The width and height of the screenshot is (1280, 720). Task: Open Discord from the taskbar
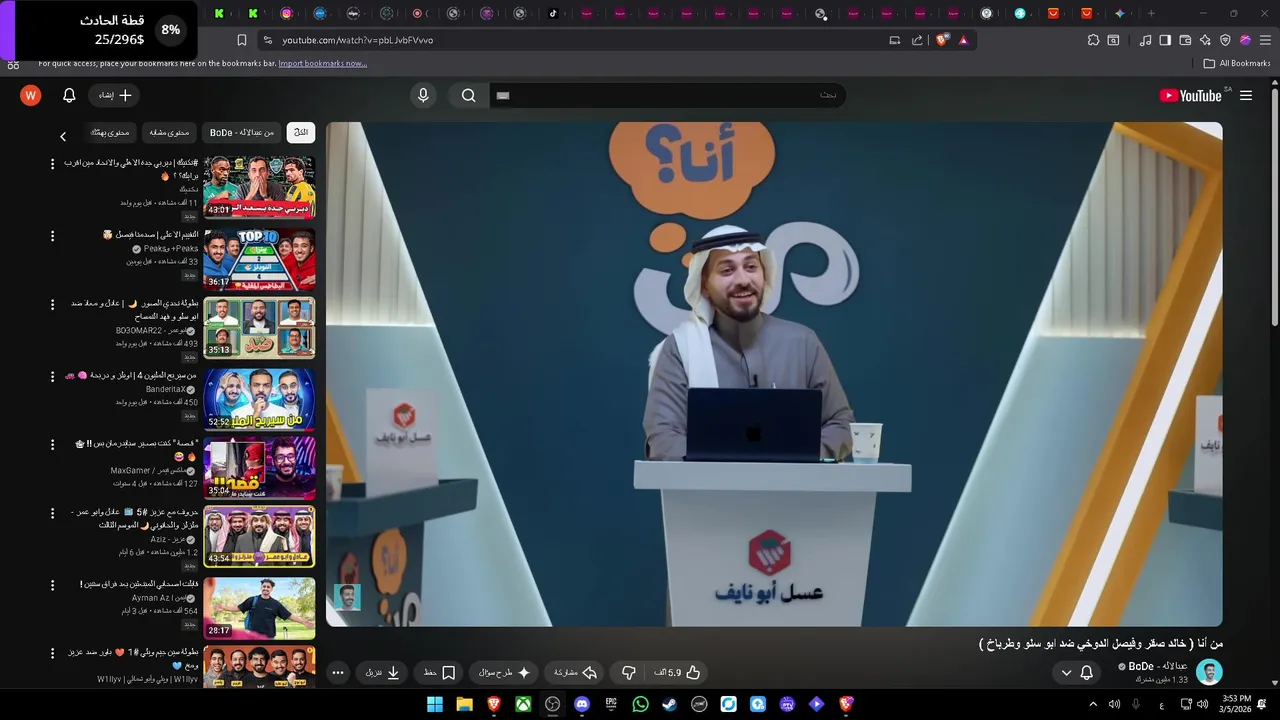tap(582, 704)
